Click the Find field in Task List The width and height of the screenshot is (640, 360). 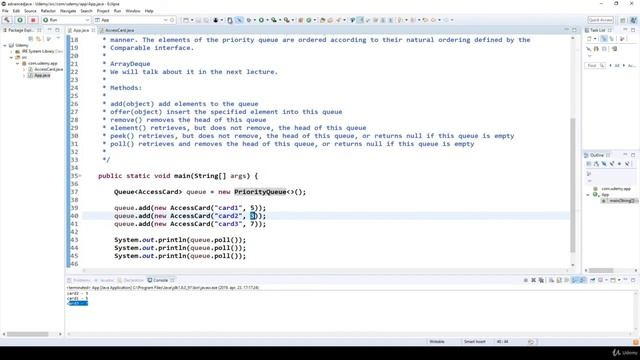point(595,65)
